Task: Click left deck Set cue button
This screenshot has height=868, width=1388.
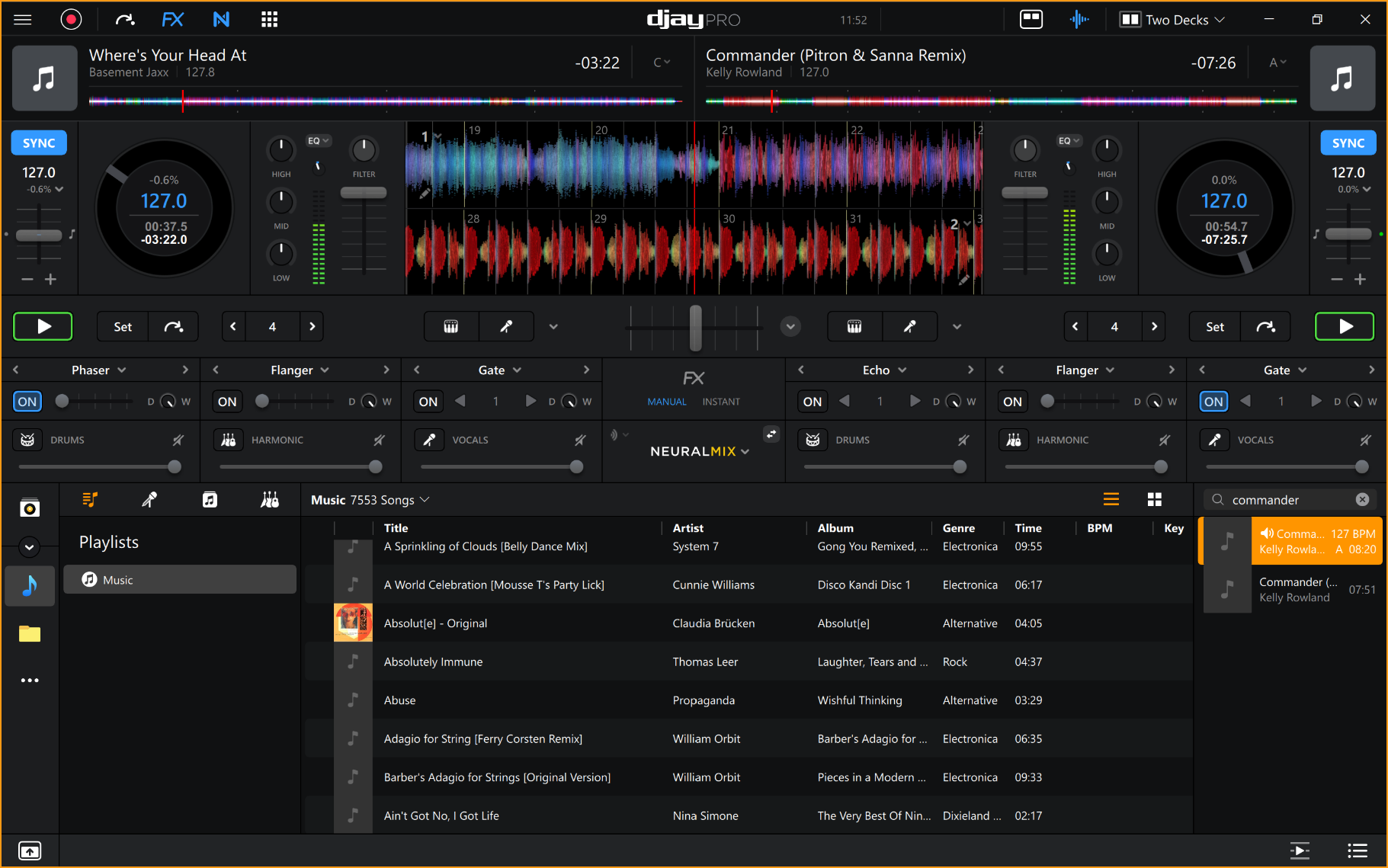Action: [123, 326]
